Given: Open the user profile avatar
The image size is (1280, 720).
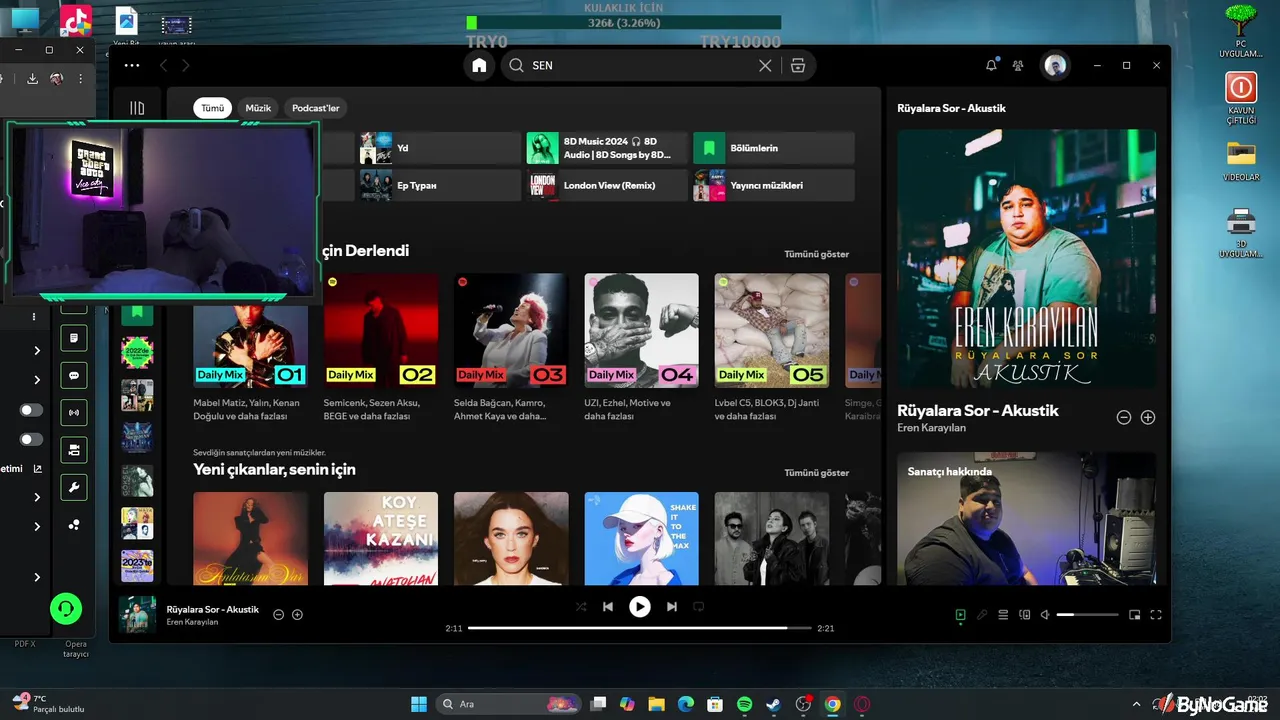Looking at the screenshot, I should click(1054, 65).
